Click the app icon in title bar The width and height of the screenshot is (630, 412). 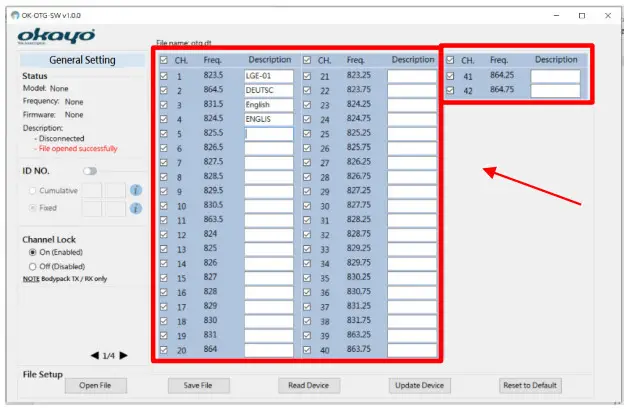coord(15,15)
